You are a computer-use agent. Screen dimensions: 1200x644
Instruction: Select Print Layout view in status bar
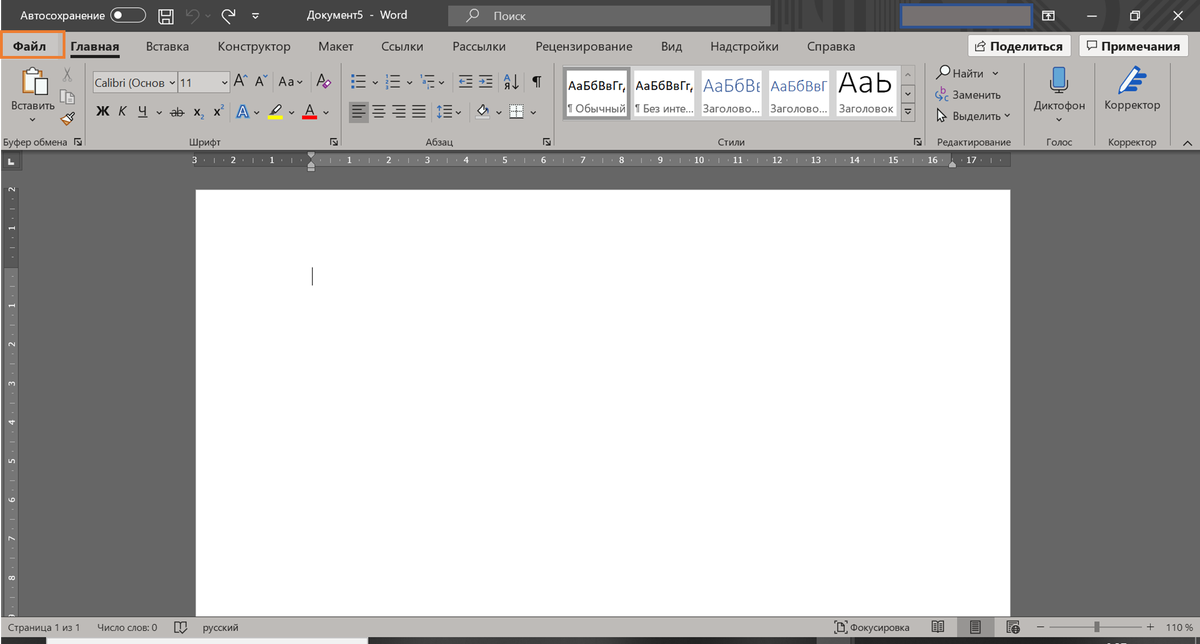click(974, 627)
